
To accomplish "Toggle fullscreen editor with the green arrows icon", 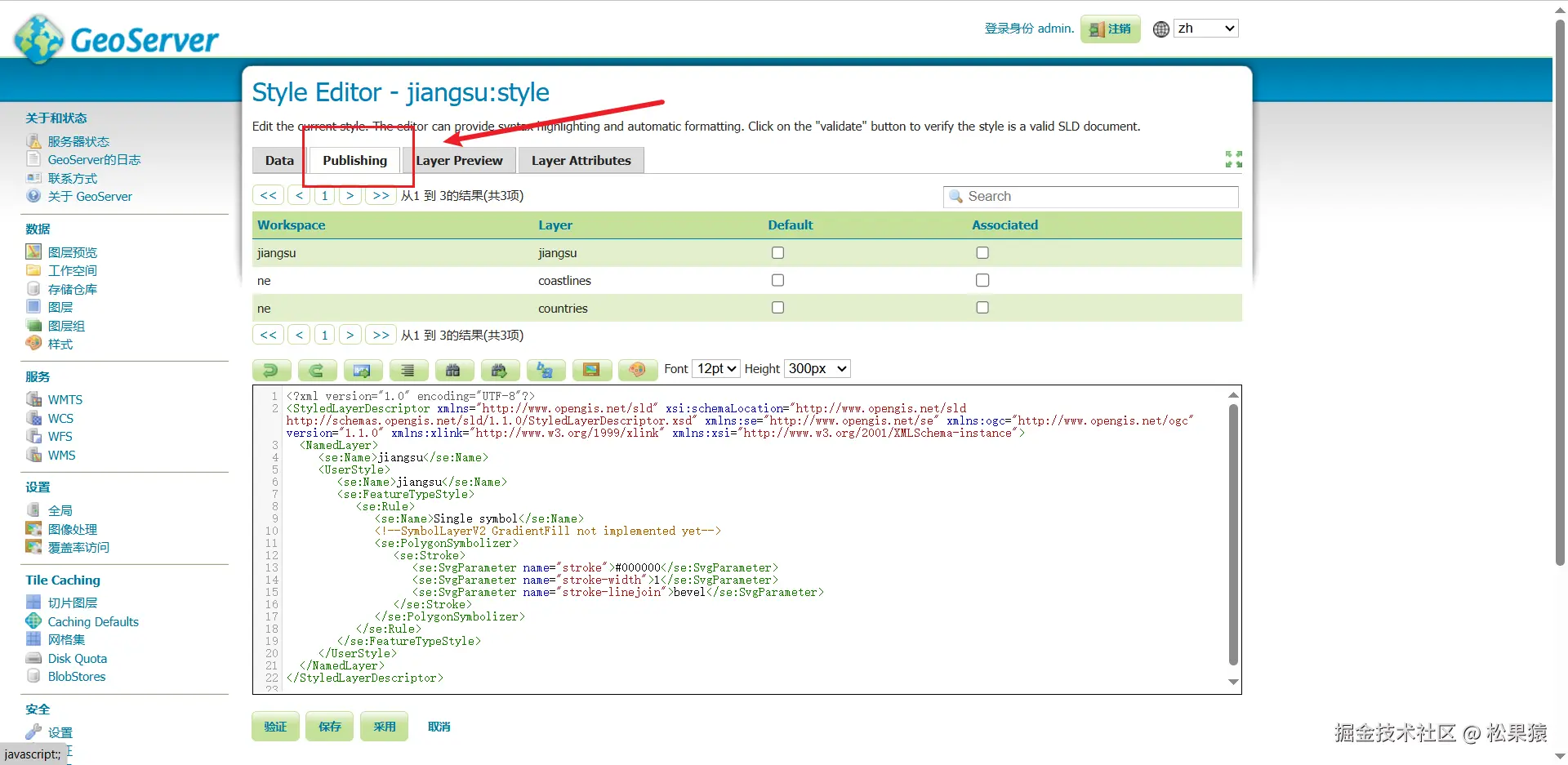I will coord(1233,159).
